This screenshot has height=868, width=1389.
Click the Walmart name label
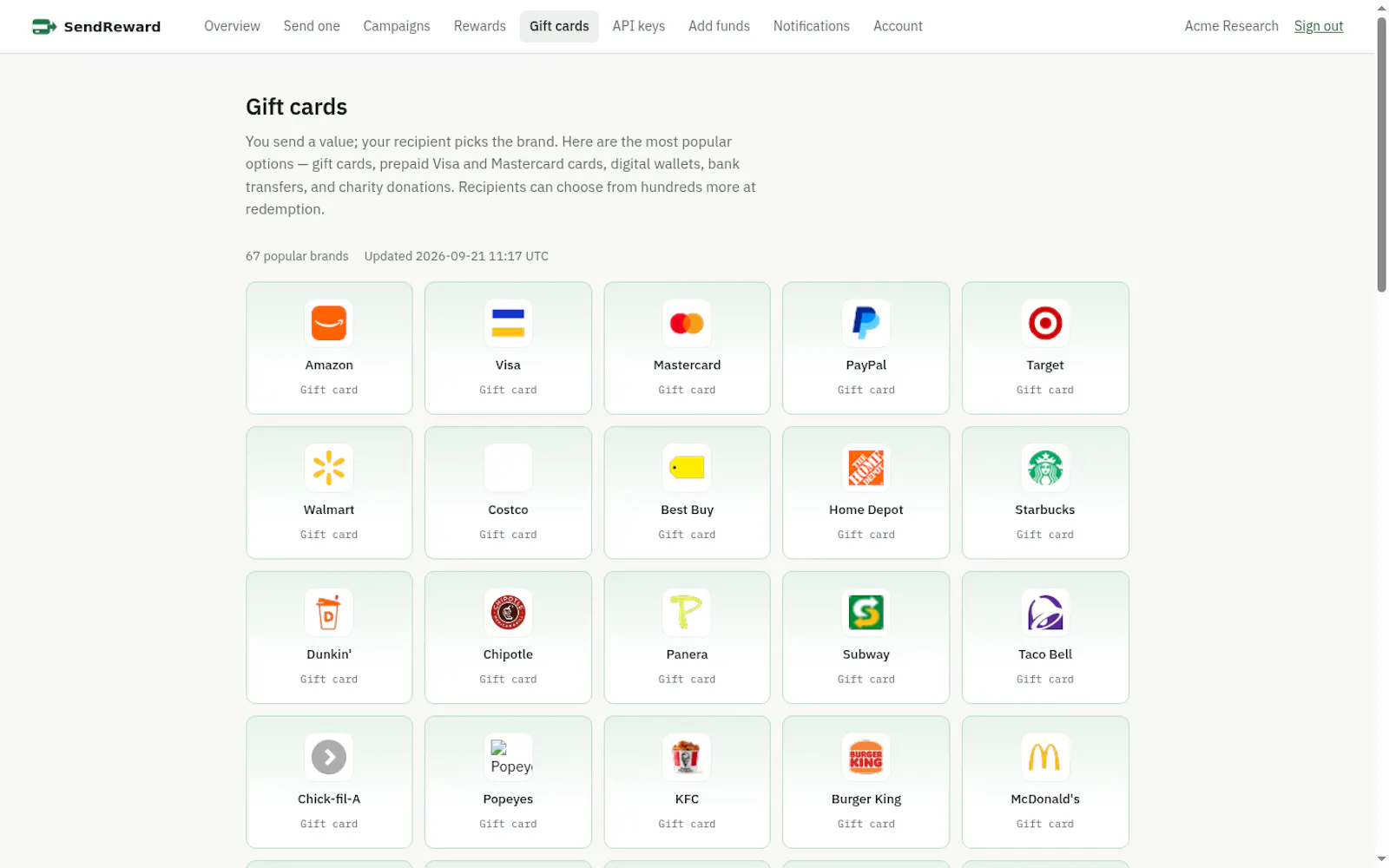pyautogui.click(x=329, y=510)
